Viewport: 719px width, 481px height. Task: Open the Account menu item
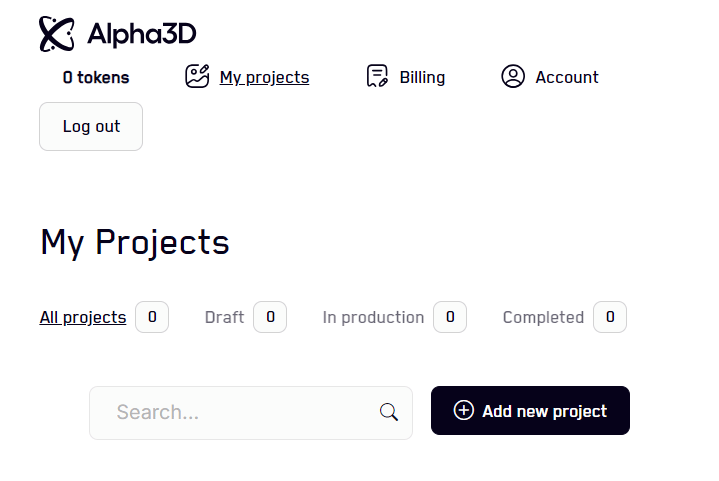[x=567, y=77]
